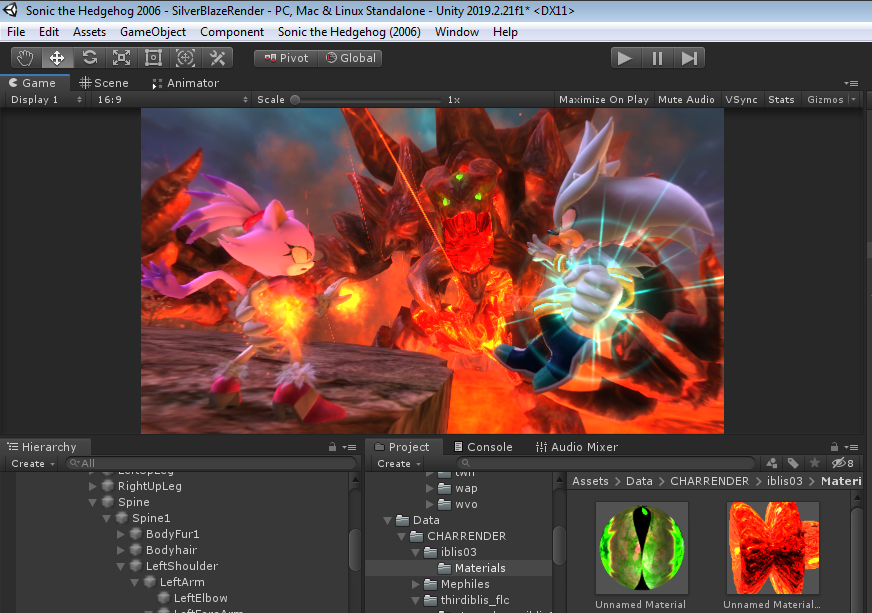Select the custom editor tools icon
Image resolution: width=872 pixels, height=613 pixels.
click(x=217, y=58)
